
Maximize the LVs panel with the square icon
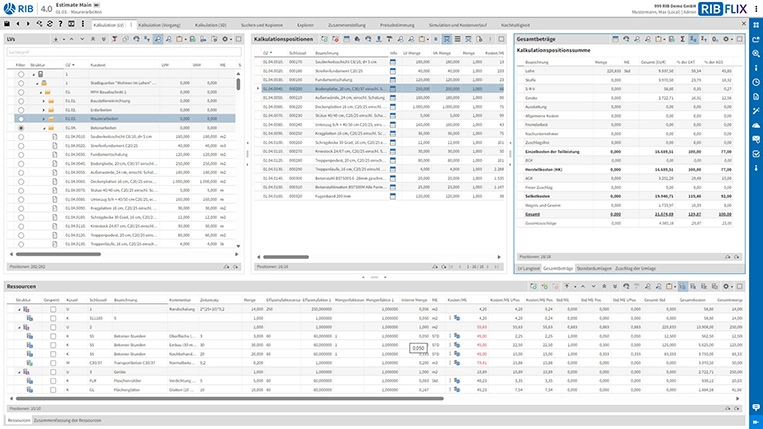[238, 39]
